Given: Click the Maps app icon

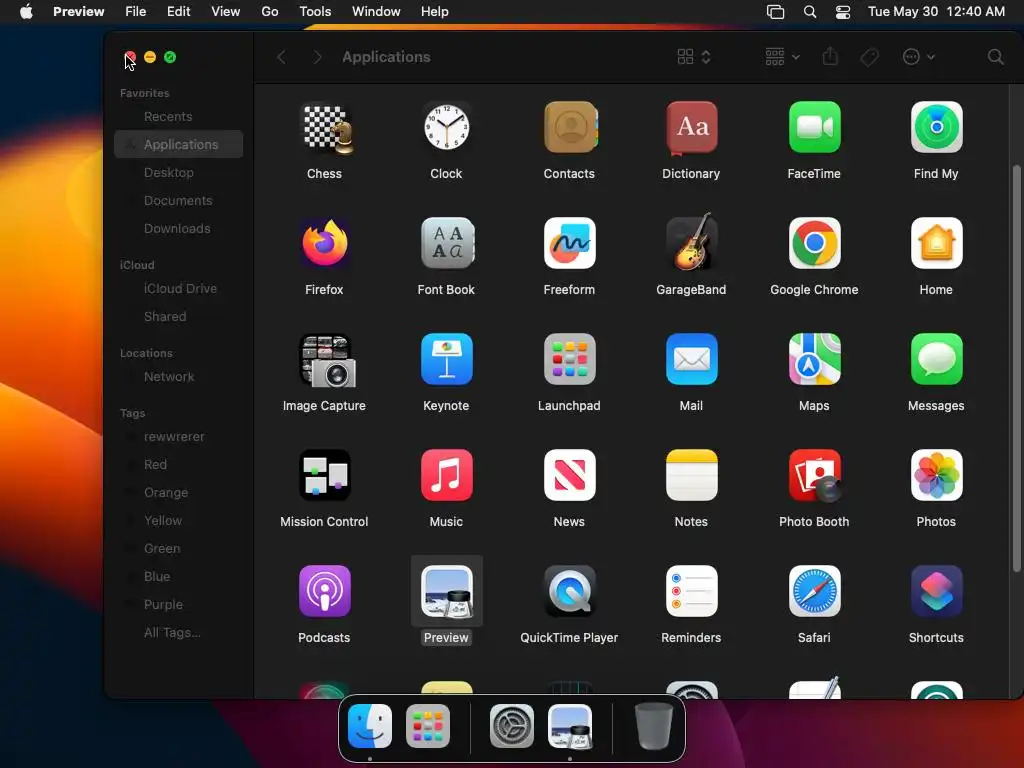Looking at the screenshot, I should coord(814,359).
